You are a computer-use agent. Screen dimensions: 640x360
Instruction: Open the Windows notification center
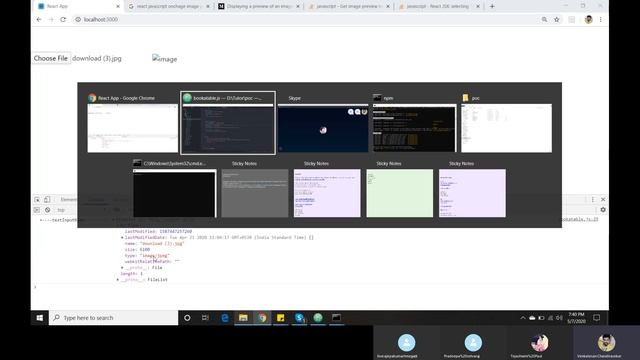[596, 318]
